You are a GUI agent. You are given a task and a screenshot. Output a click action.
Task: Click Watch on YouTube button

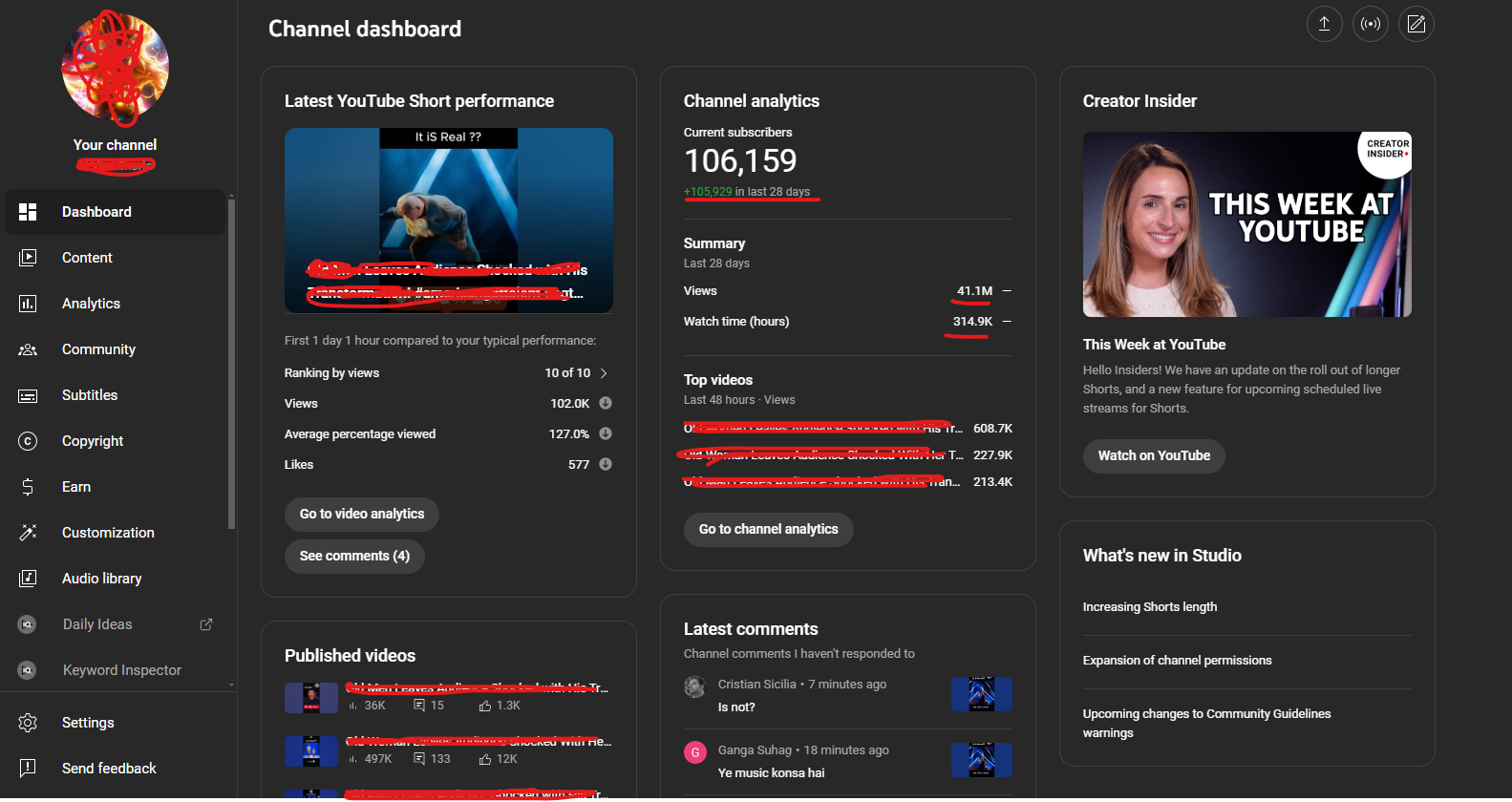click(x=1154, y=455)
